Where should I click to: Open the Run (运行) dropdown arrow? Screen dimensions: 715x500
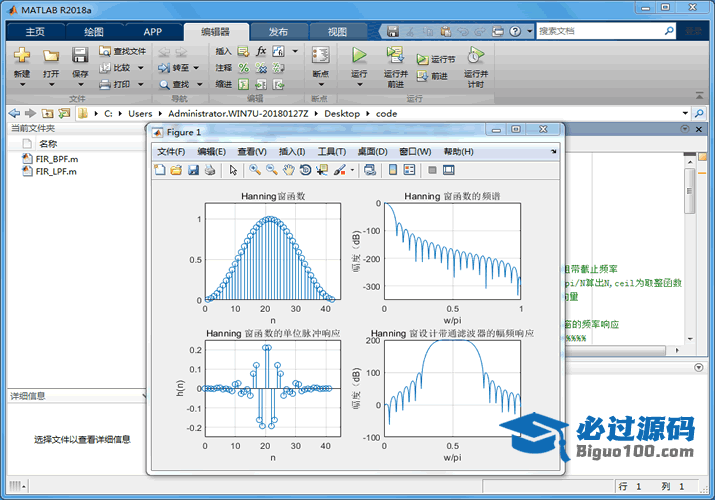[x=359, y=84]
